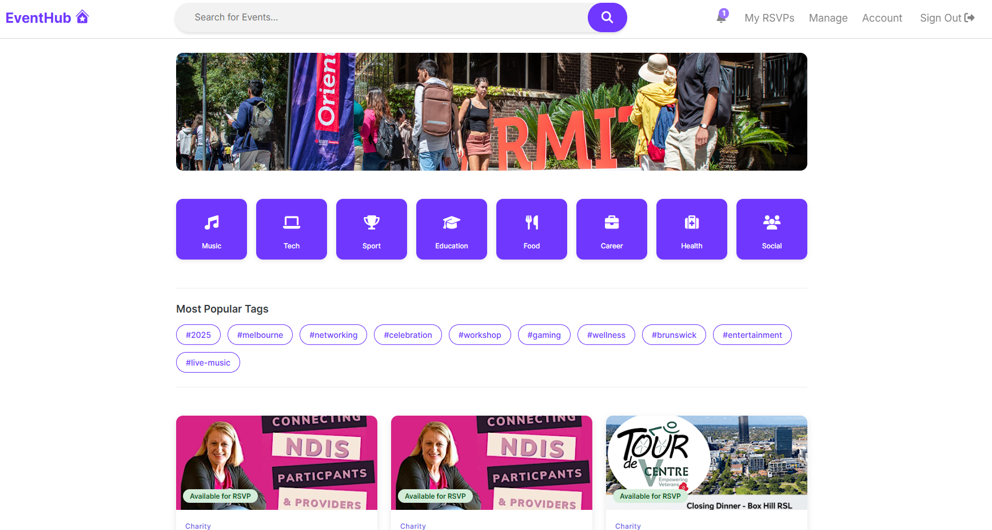Sign Out of EventHub
This screenshot has width=992, height=530.
pyautogui.click(x=946, y=18)
